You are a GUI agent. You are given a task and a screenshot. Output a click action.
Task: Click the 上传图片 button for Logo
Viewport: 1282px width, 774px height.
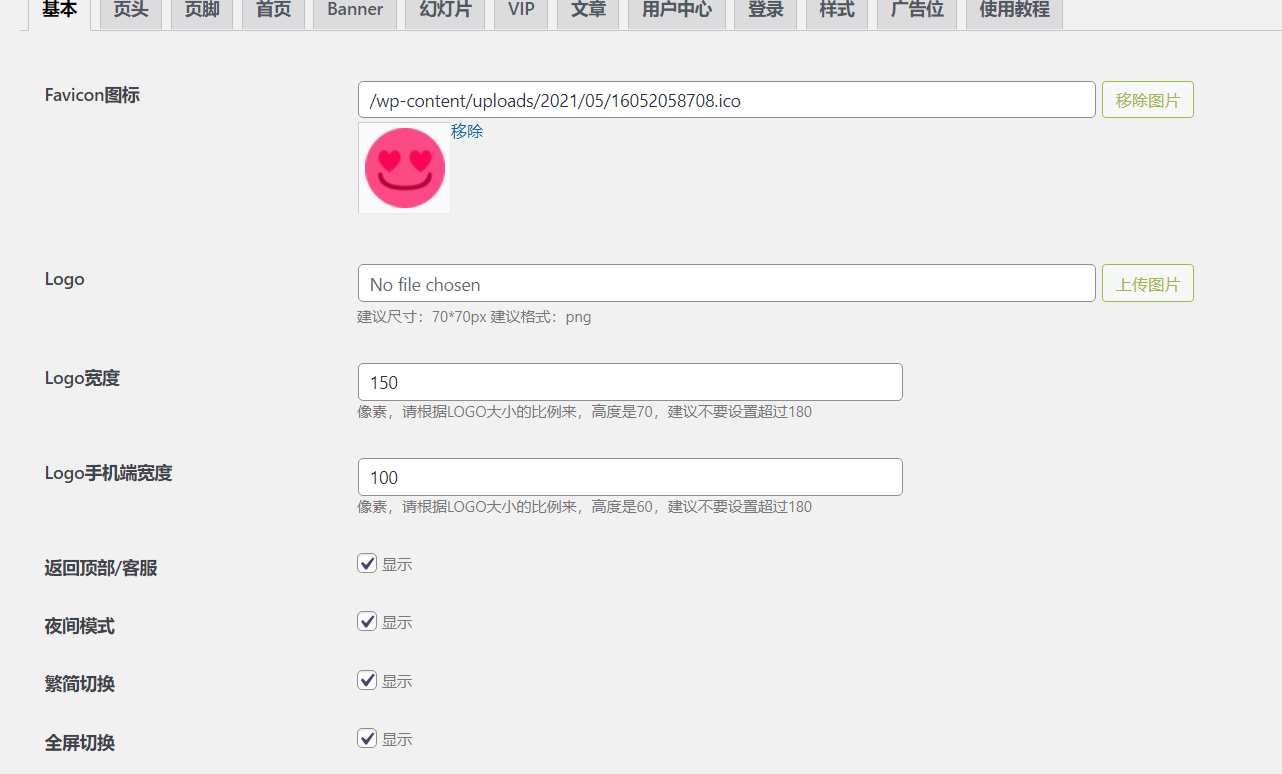[x=1147, y=284]
